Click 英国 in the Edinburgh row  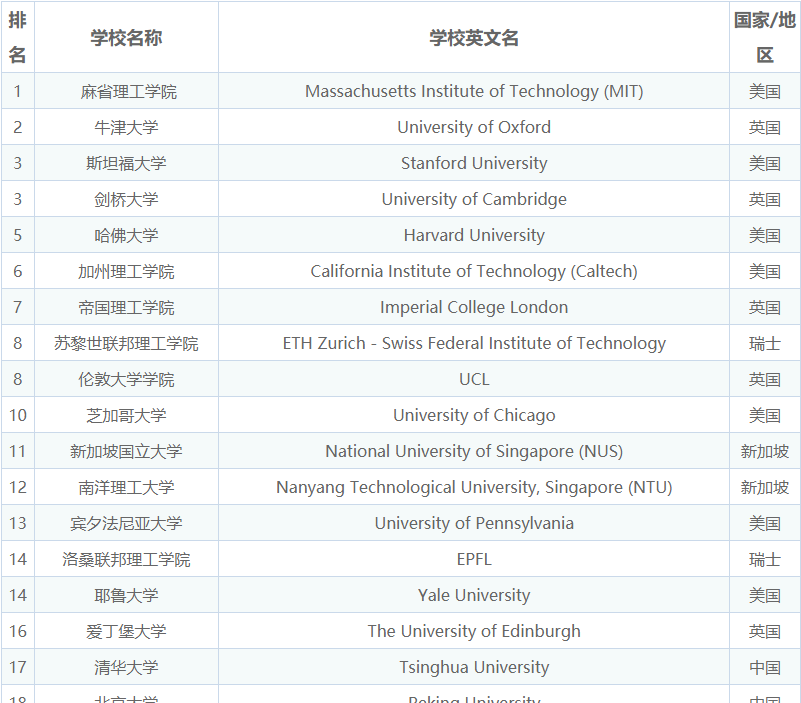pyautogui.click(x=765, y=631)
